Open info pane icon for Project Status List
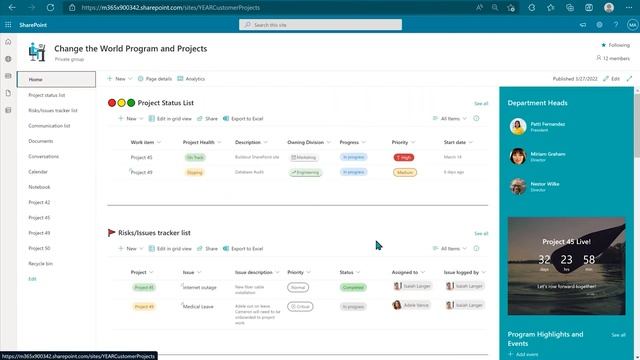This screenshot has height=360, width=640. point(476,118)
